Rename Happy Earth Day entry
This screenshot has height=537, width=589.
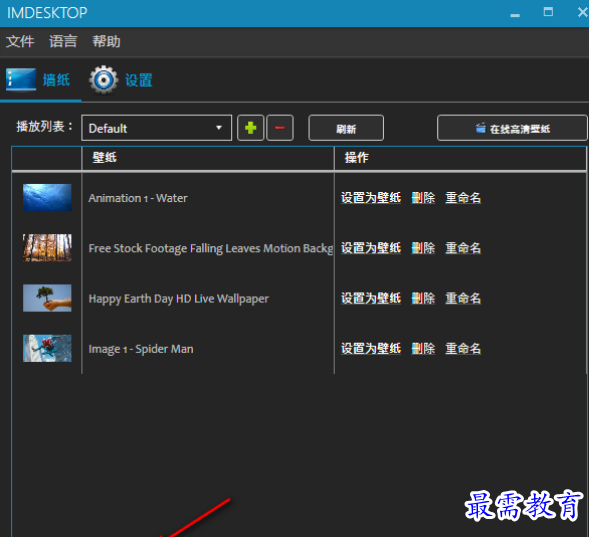tap(463, 298)
